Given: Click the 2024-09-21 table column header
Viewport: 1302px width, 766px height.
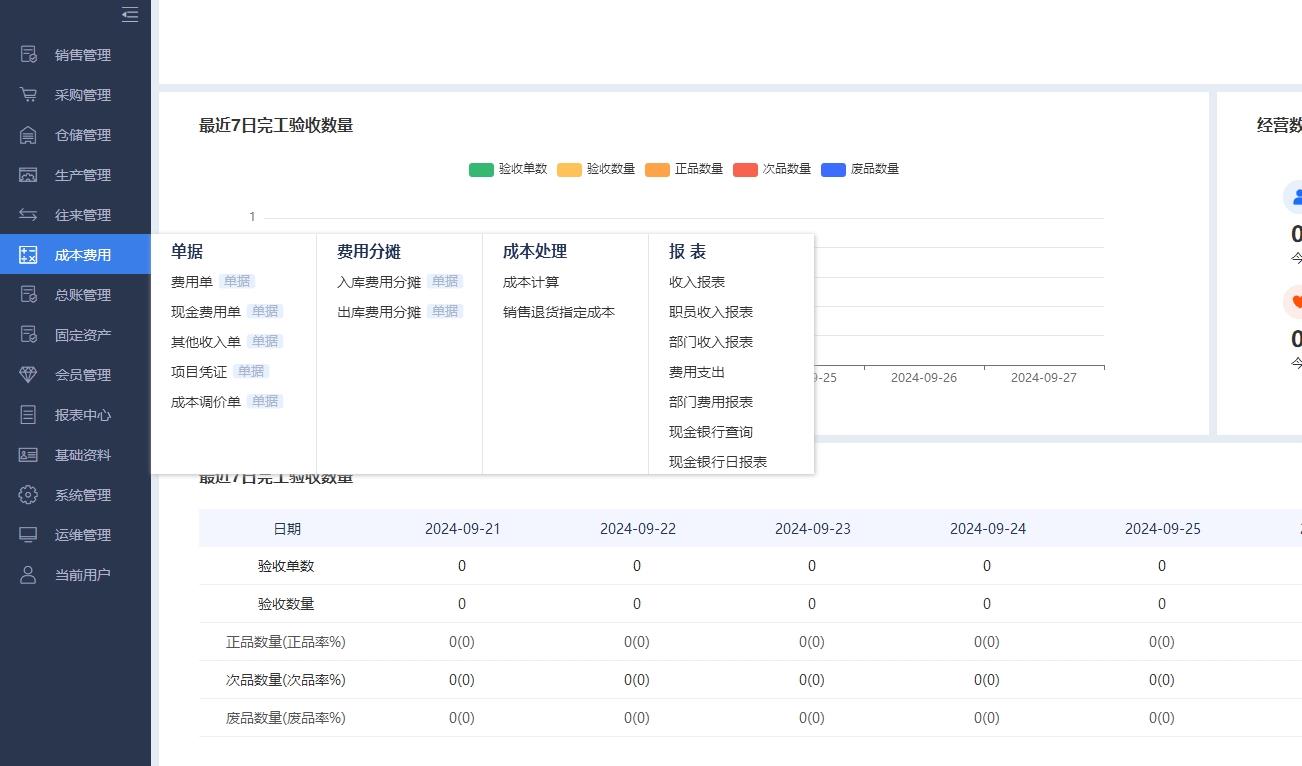Looking at the screenshot, I should pyautogui.click(x=462, y=528).
